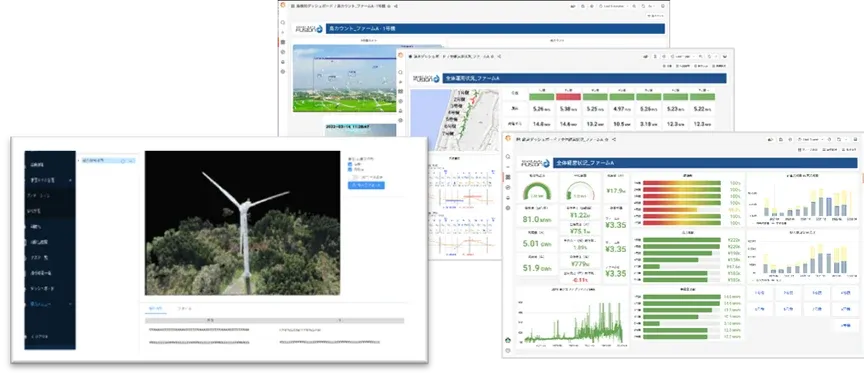Open the gear configuration icon in 全体経営状況 sidebar
864x377 pixels.
[x=507, y=208]
